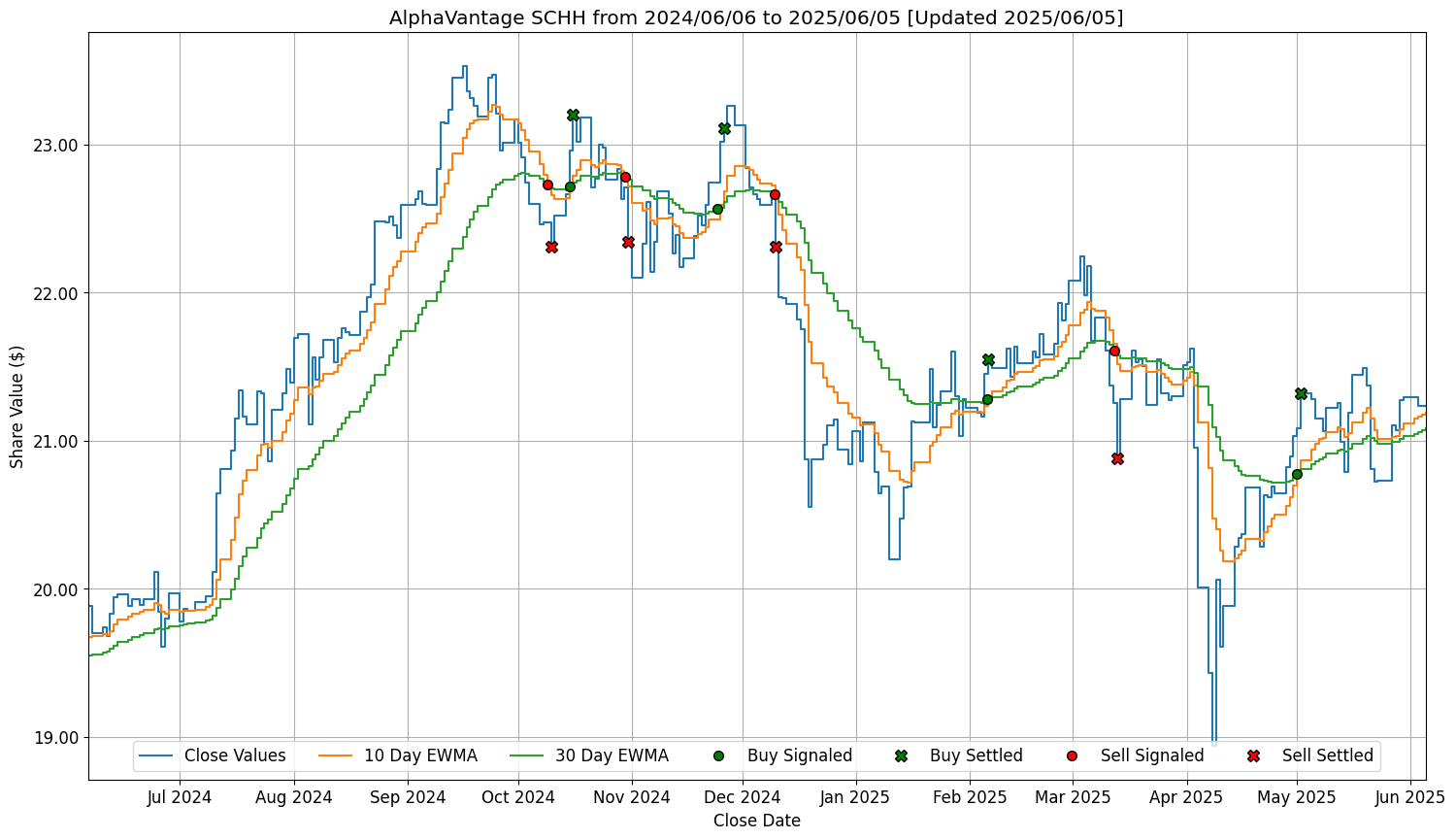The image size is (1456, 839).
Task: Click the 'Sell Signaled' legend label
Action: (x=1152, y=755)
